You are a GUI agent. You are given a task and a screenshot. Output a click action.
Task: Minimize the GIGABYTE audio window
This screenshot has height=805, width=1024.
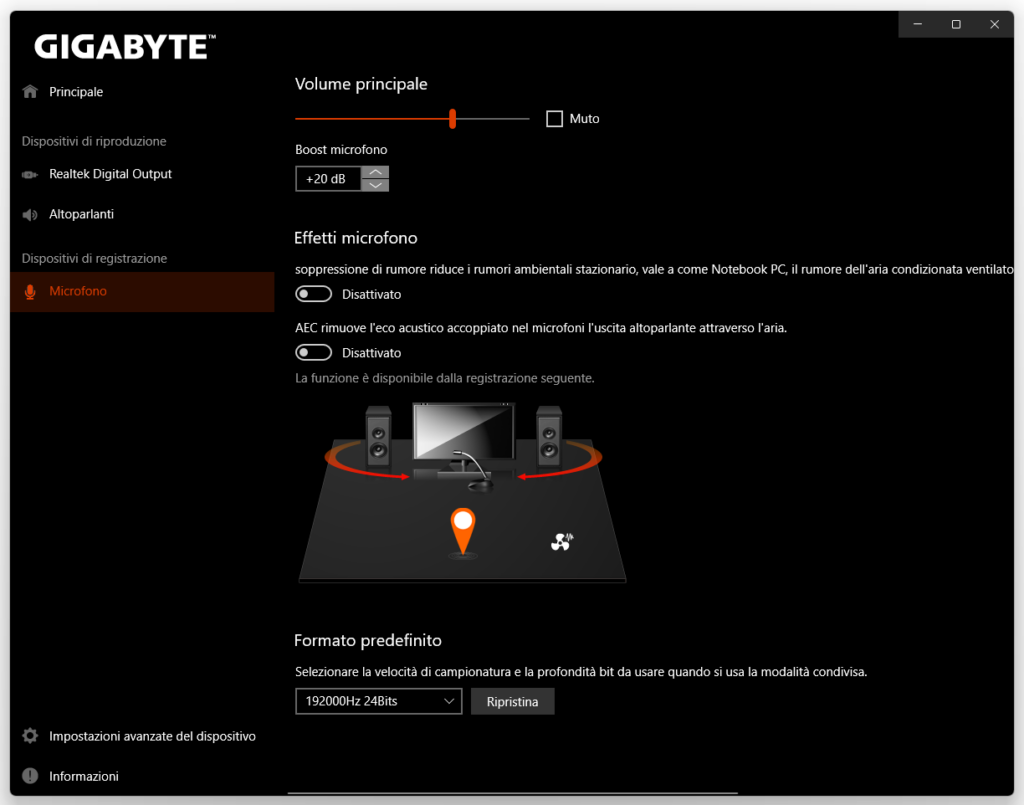pyautogui.click(x=918, y=24)
